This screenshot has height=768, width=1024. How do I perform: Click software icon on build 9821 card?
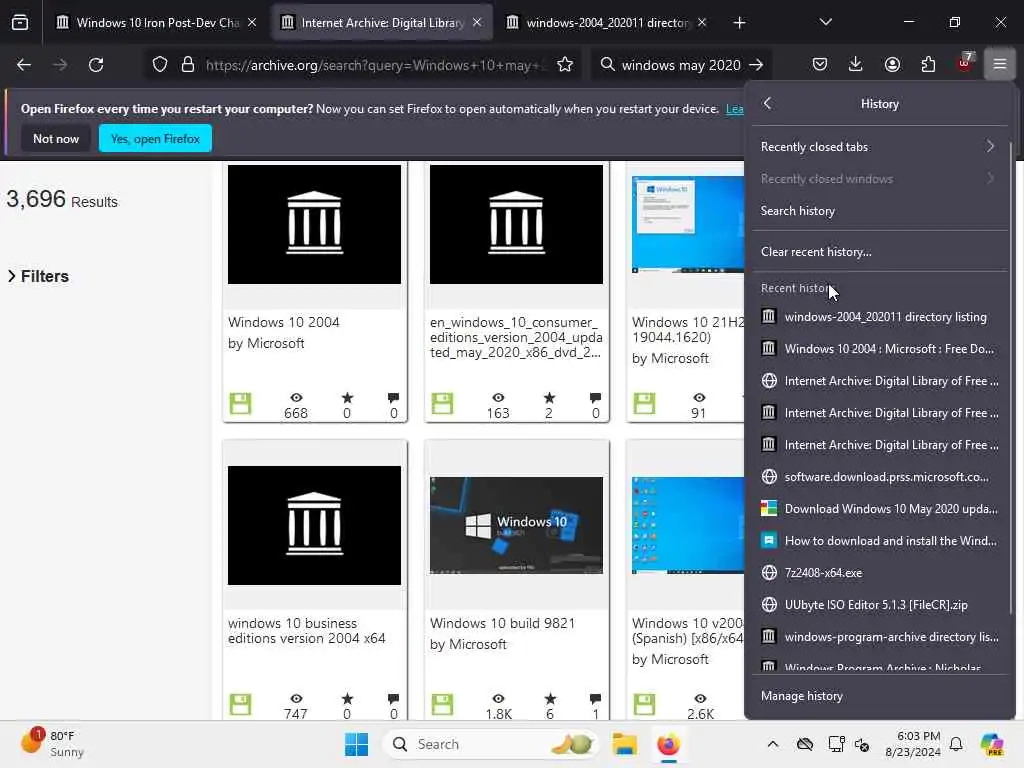click(x=442, y=705)
